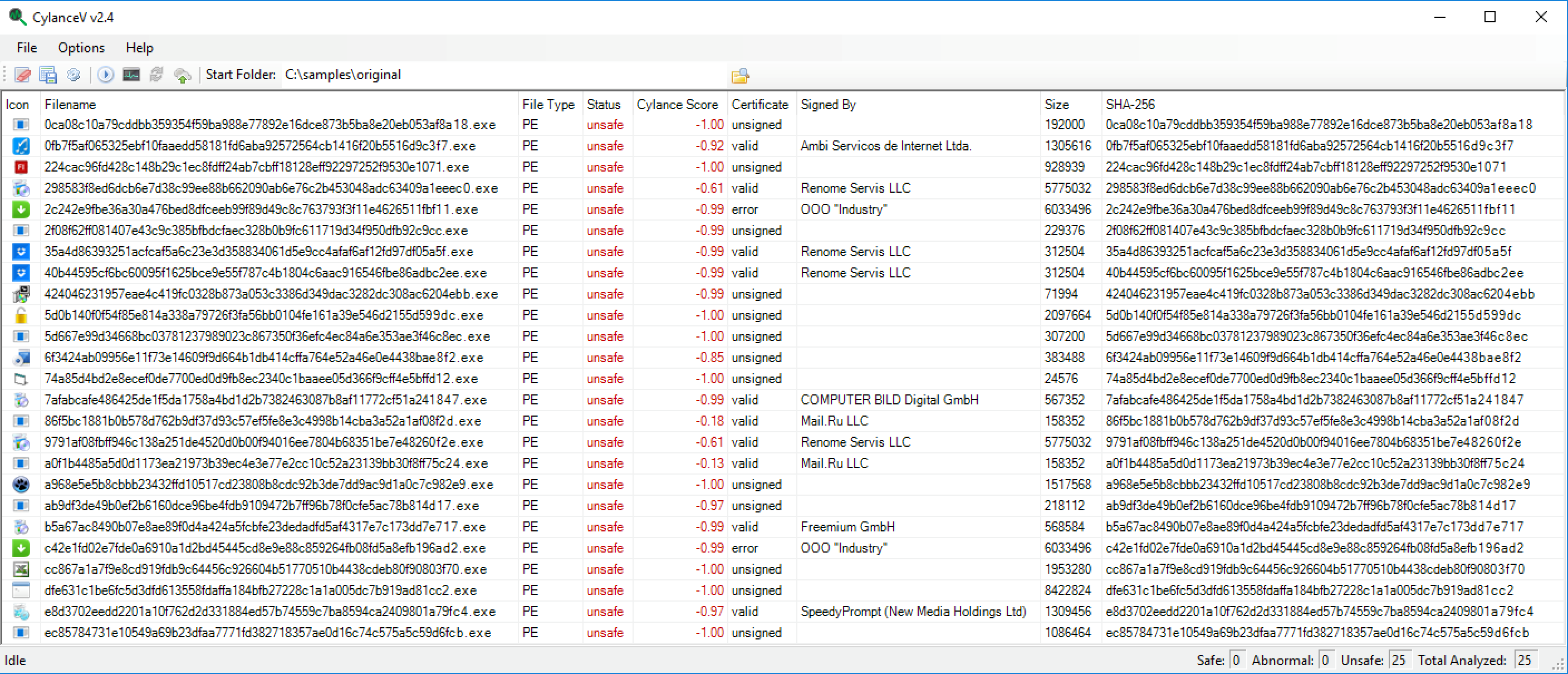The width and height of the screenshot is (1568, 674).
Task: Click icon of 298583f8ed6 row
Action: [21, 188]
